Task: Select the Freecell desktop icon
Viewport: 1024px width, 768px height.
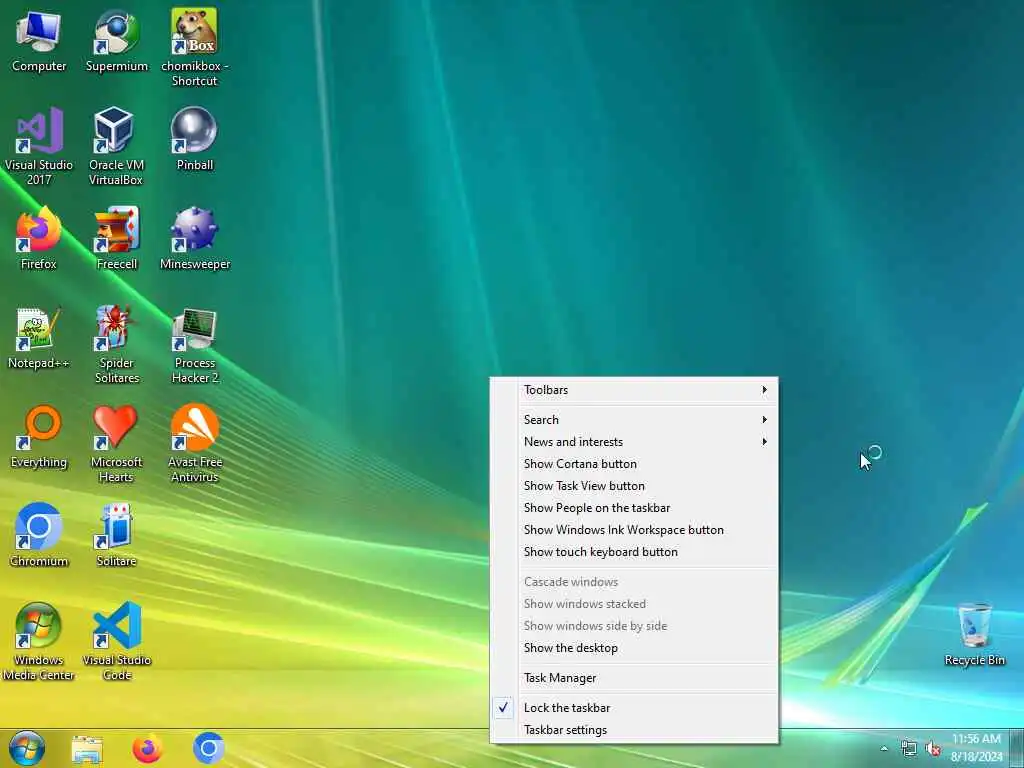Action: 117,238
